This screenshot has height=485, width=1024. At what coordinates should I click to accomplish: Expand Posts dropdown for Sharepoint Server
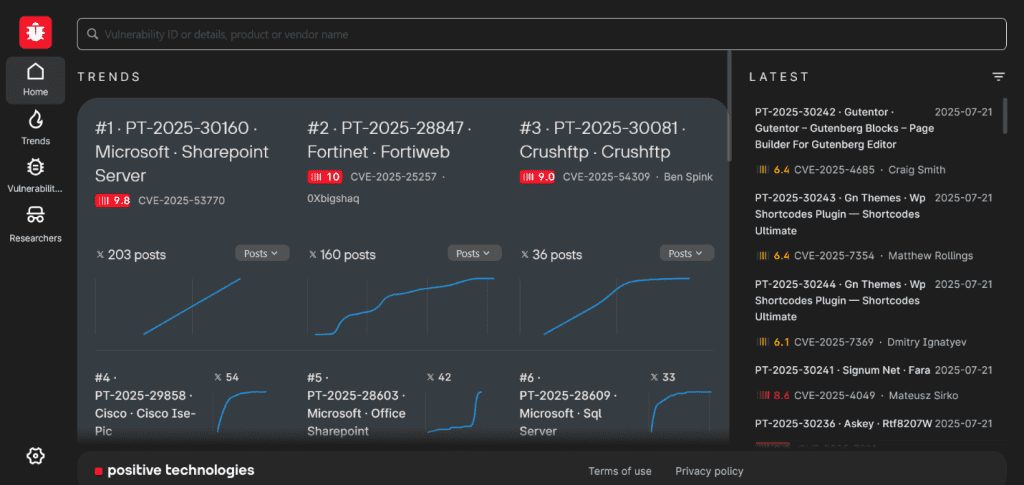coord(262,254)
